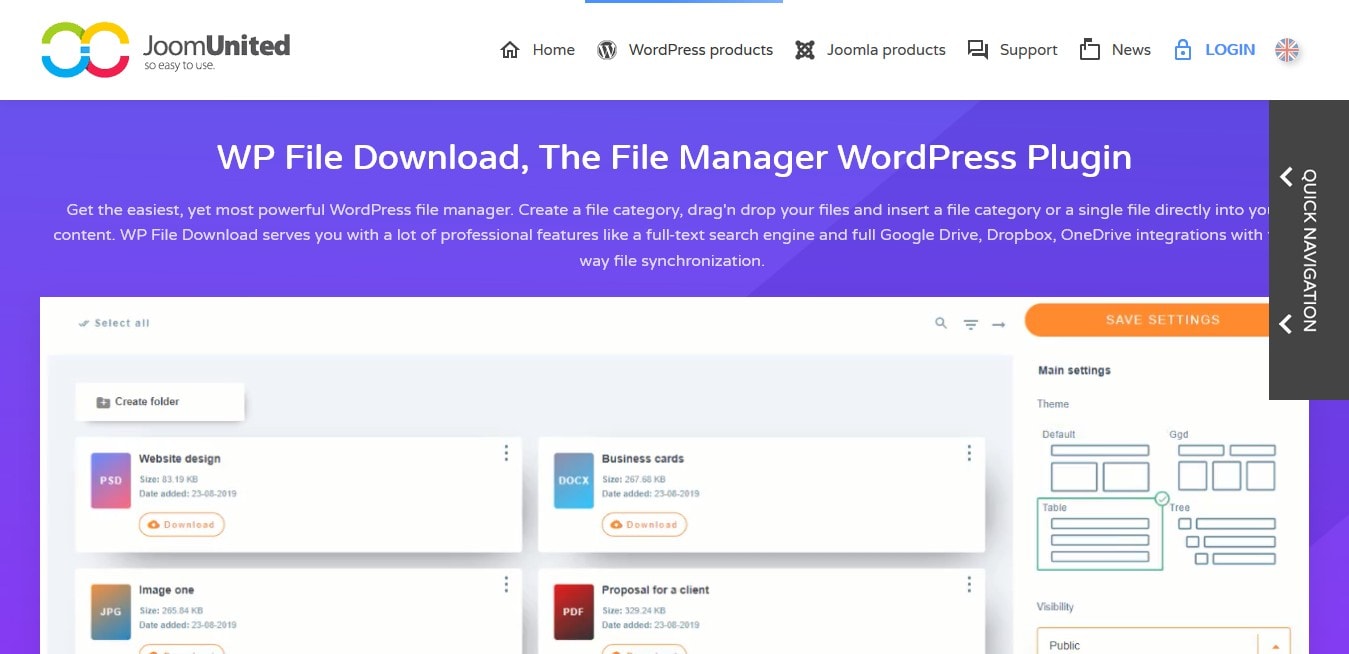Open three-dot menu for Proposal for a client
This screenshot has height=654, width=1349.
click(969, 584)
